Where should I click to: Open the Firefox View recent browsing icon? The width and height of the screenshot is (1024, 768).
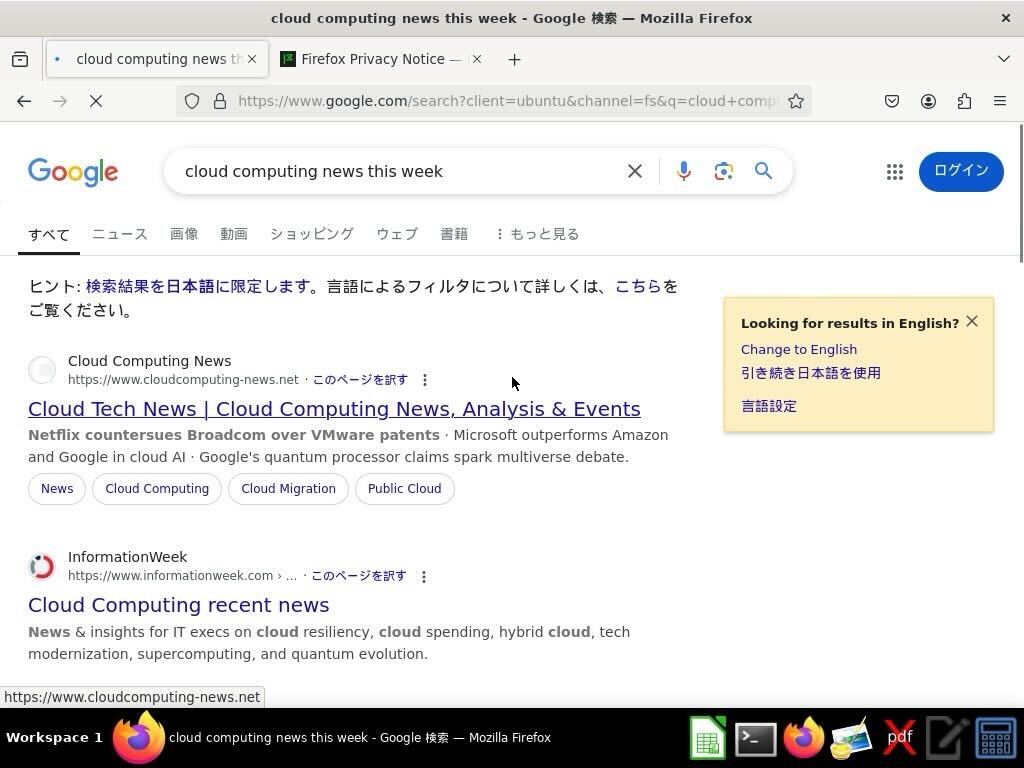[x=20, y=59]
